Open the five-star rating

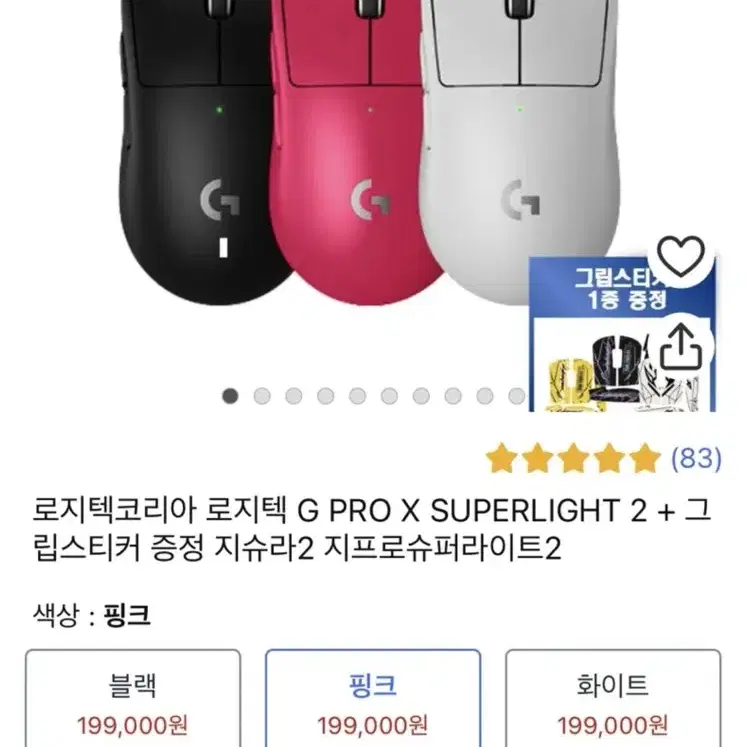point(573,458)
